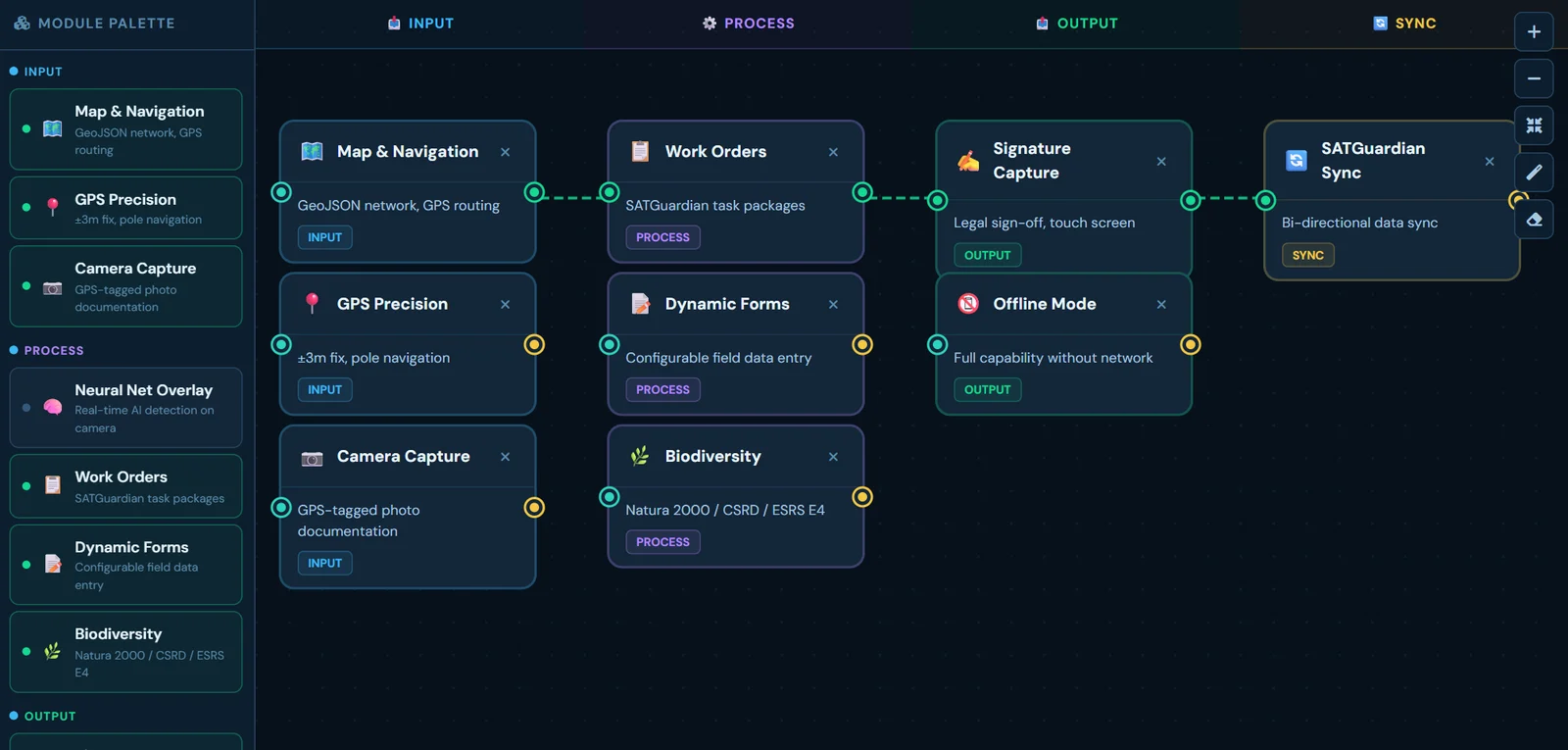Screen dimensions: 1568x750
Task: Close the Dynamic Forms canvas node
Action: click(833, 304)
